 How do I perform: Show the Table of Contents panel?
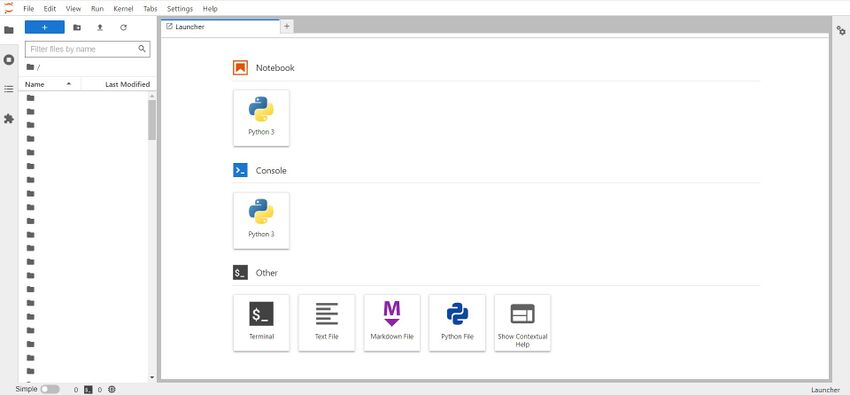pyautogui.click(x=9, y=89)
